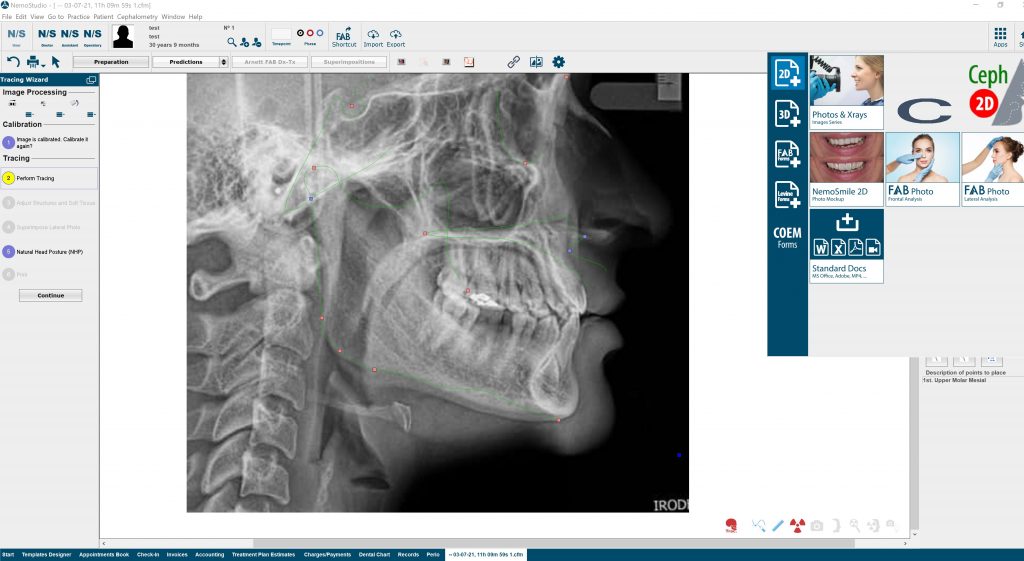Open the settings gear in toolbar
The width and height of the screenshot is (1024, 561).
[x=558, y=62]
